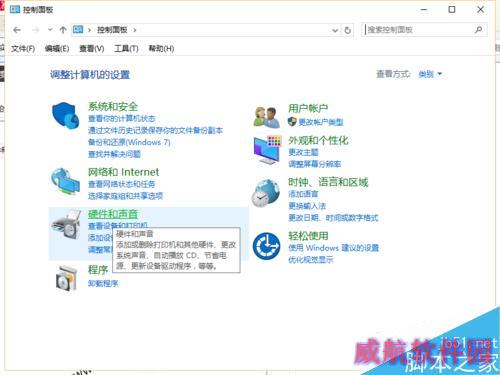
Task: Click 选择家庭组和共享选项 link
Action: [x=125, y=196]
